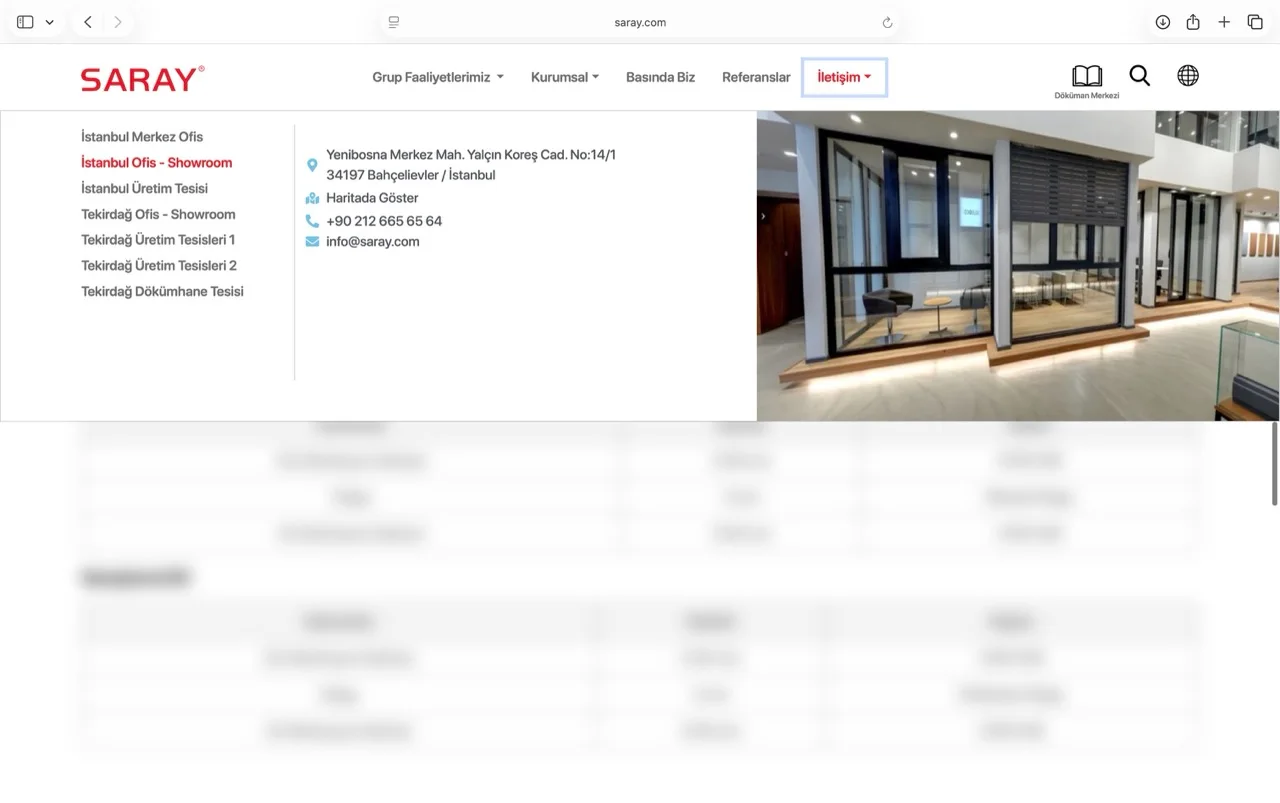Select İstanbul Merkez Ofis location
Screen dimensions: 1280x803
tap(142, 137)
